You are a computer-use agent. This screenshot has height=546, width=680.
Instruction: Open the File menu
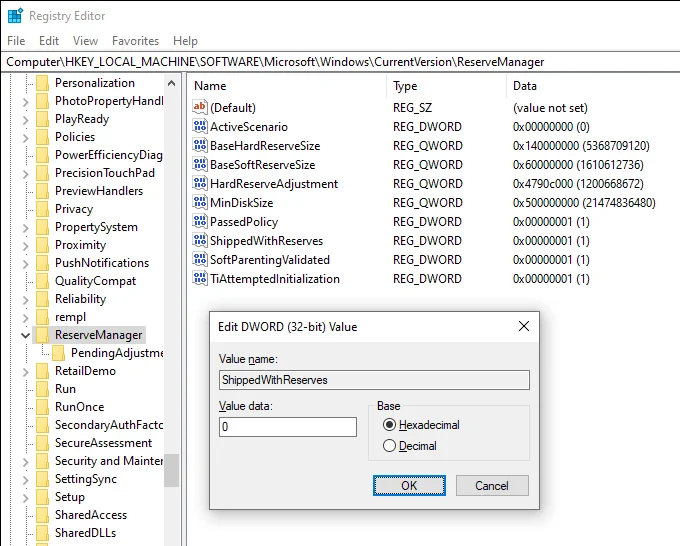[16, 41]
